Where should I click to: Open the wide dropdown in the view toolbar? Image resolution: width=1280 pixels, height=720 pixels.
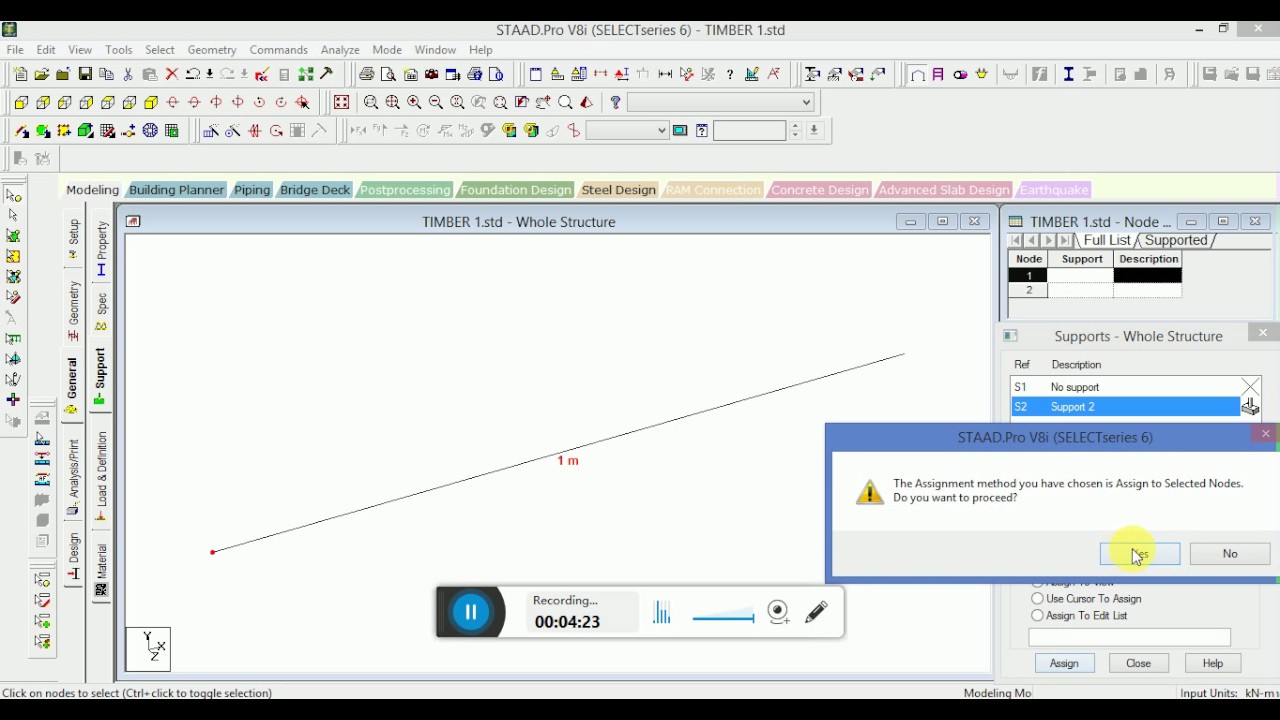point(721,102)
